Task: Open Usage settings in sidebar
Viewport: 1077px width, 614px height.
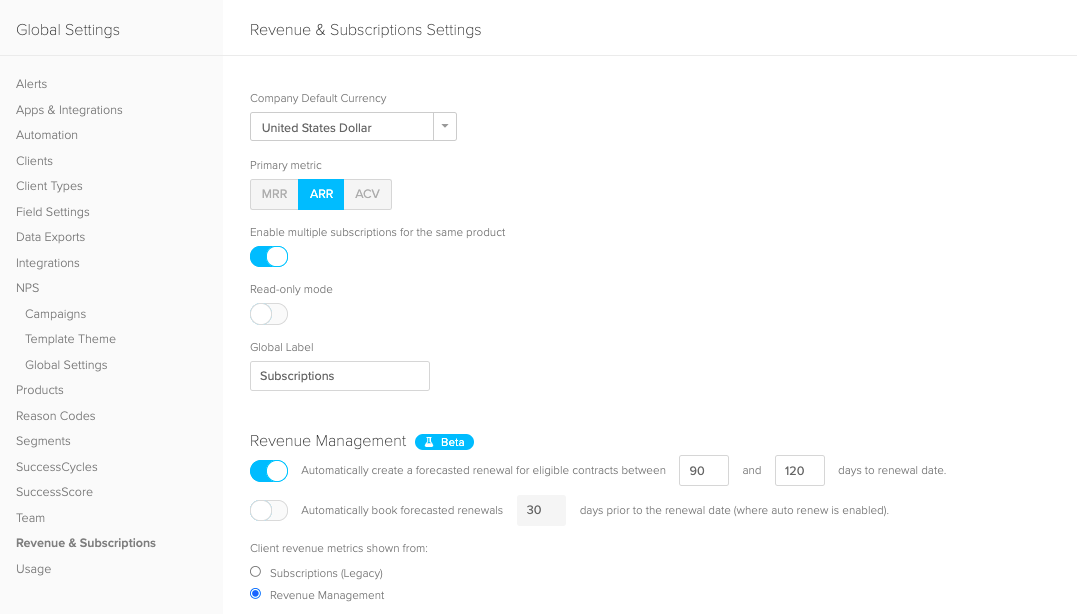Action: [34, 569]
